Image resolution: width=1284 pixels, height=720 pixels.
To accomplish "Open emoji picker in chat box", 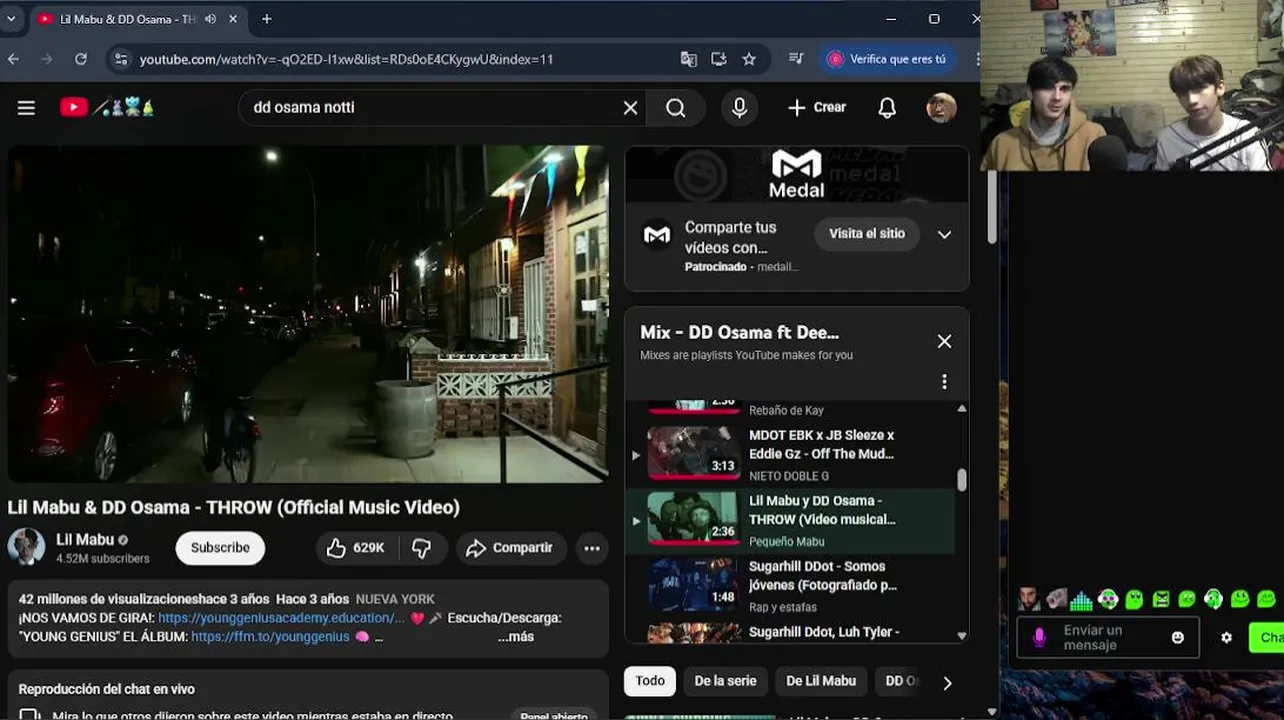I will tap(1178, 638).
